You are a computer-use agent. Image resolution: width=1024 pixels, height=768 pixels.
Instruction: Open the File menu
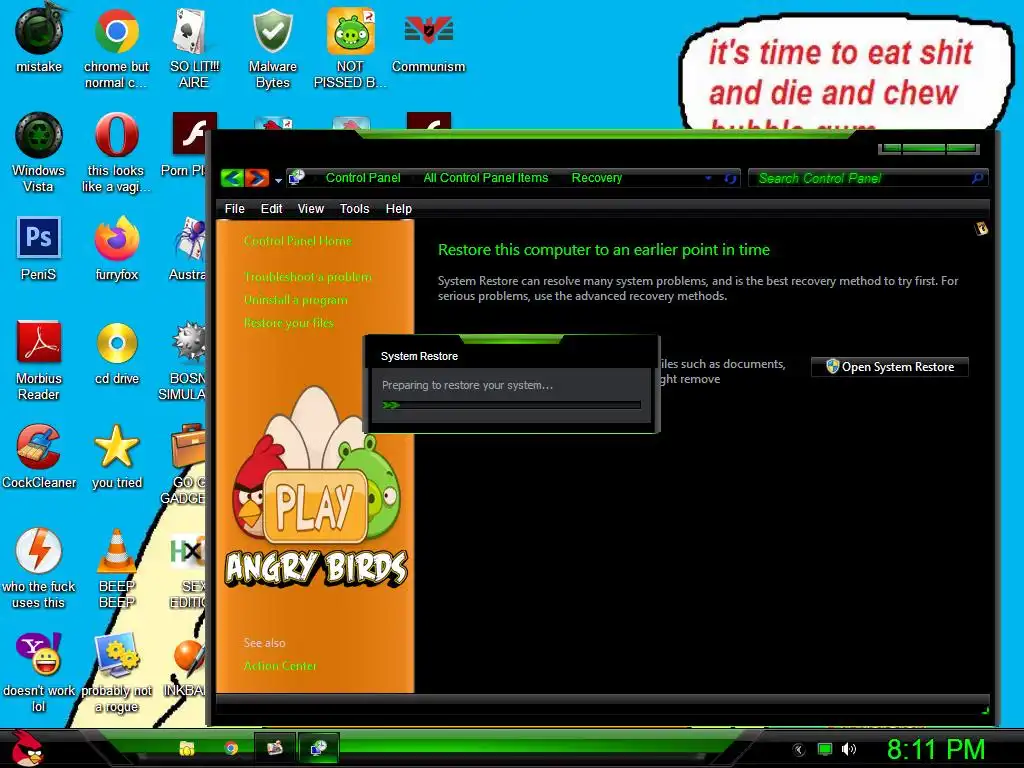(x=234, y=209)
